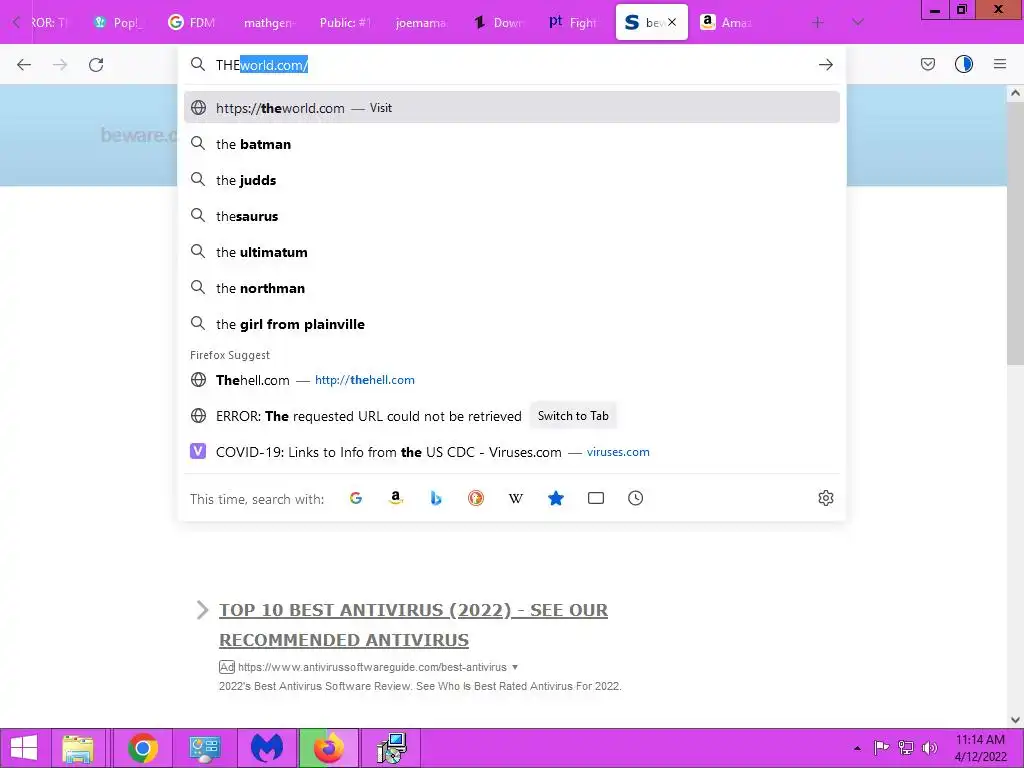
Task: Search this time with DuckDuckGo
Action: click(x=476, y=498)
